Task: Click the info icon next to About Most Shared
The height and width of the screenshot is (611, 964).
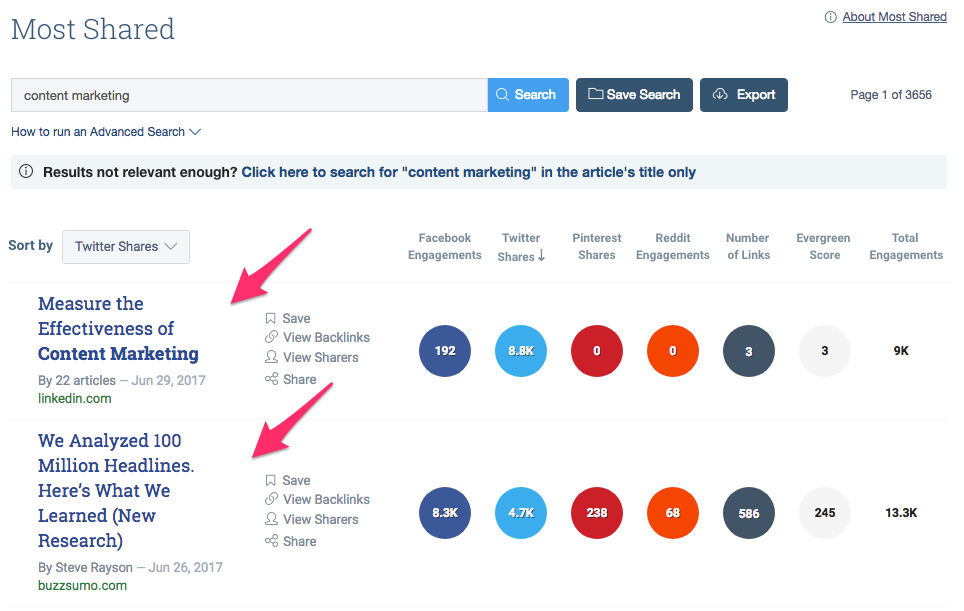Action: pos(830,16)
